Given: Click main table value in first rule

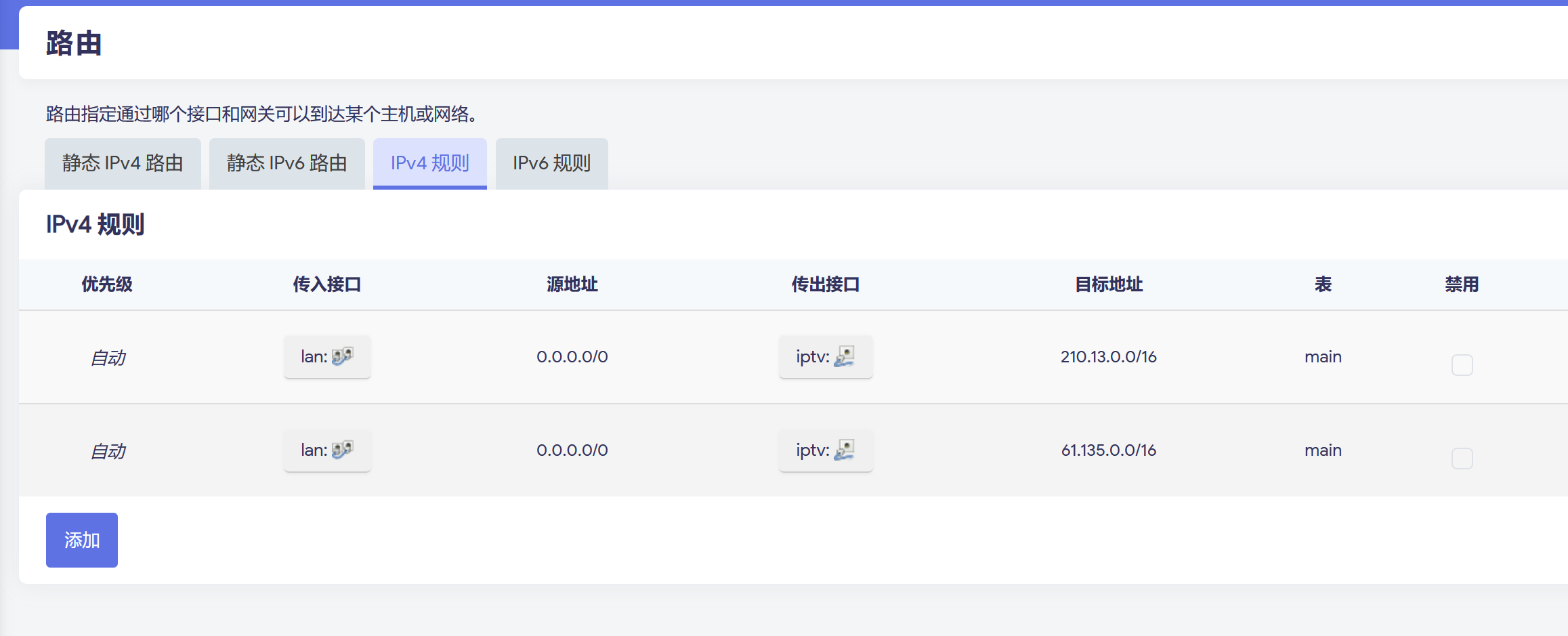Looking at the screenshot, I should pyautogui.click(x=1323, y=357).
